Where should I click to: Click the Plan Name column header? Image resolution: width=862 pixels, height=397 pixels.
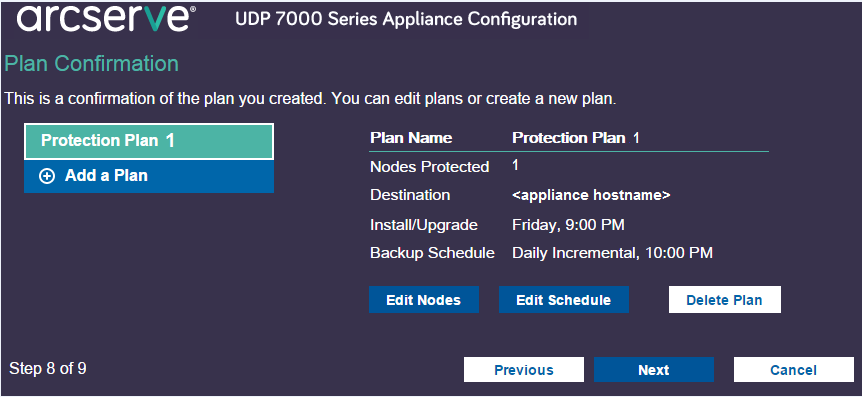pos(411,137)
